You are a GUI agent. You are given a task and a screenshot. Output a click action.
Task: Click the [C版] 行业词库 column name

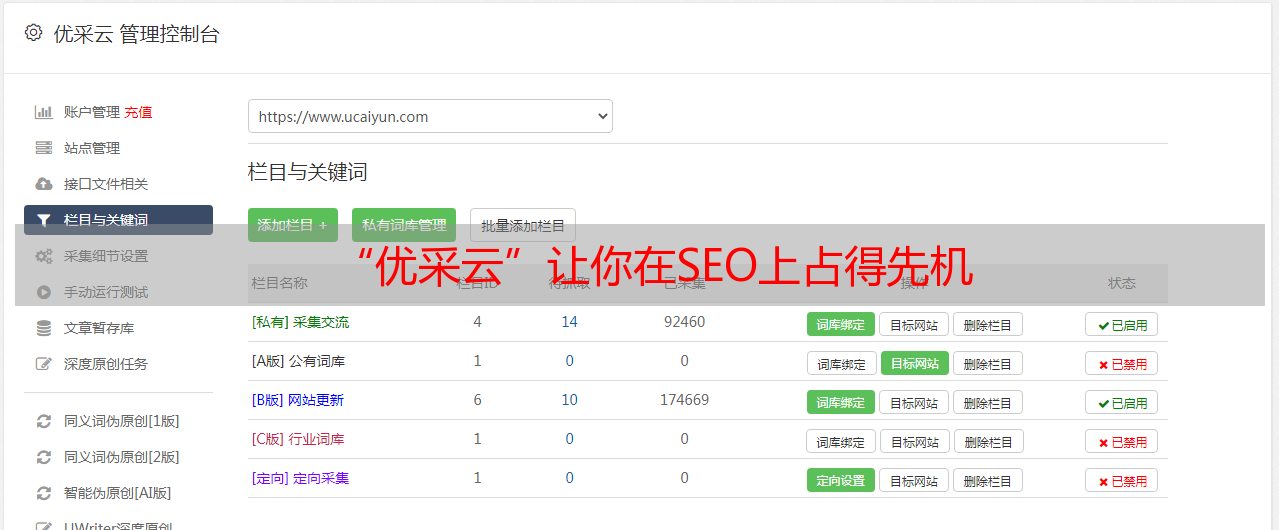click(x=298, y=439)
